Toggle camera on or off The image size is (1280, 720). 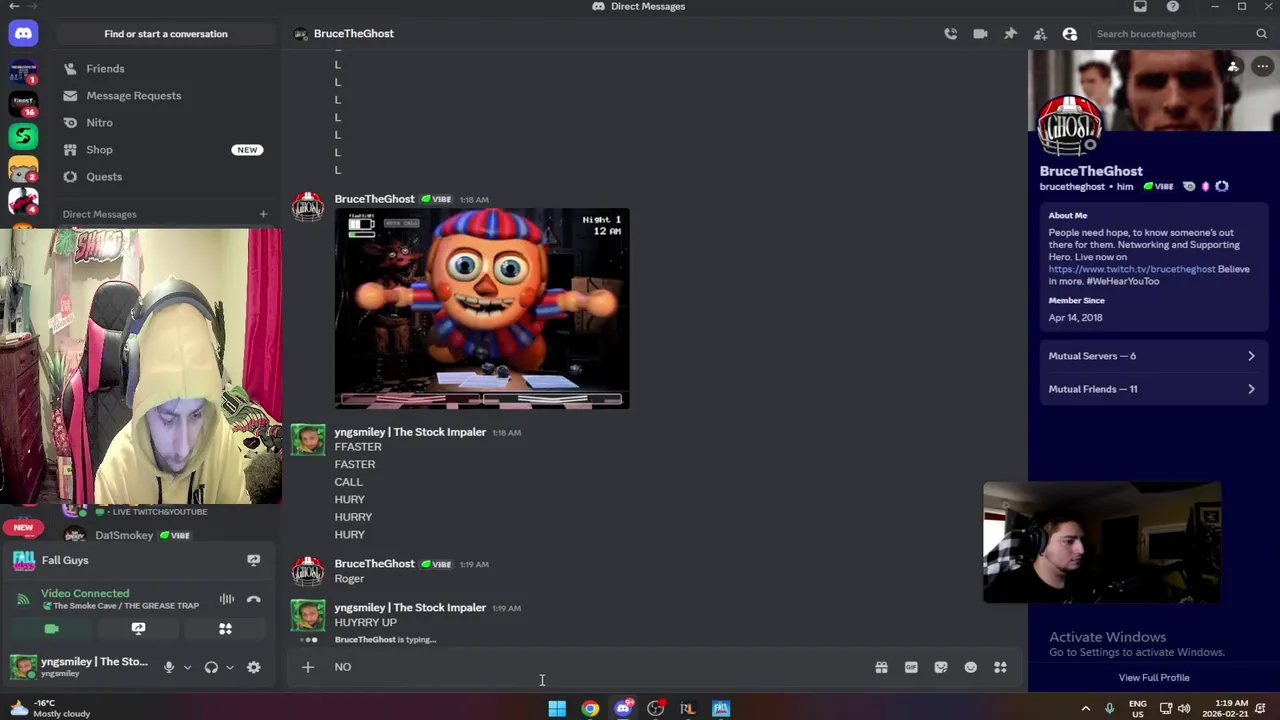pos(52,629)
